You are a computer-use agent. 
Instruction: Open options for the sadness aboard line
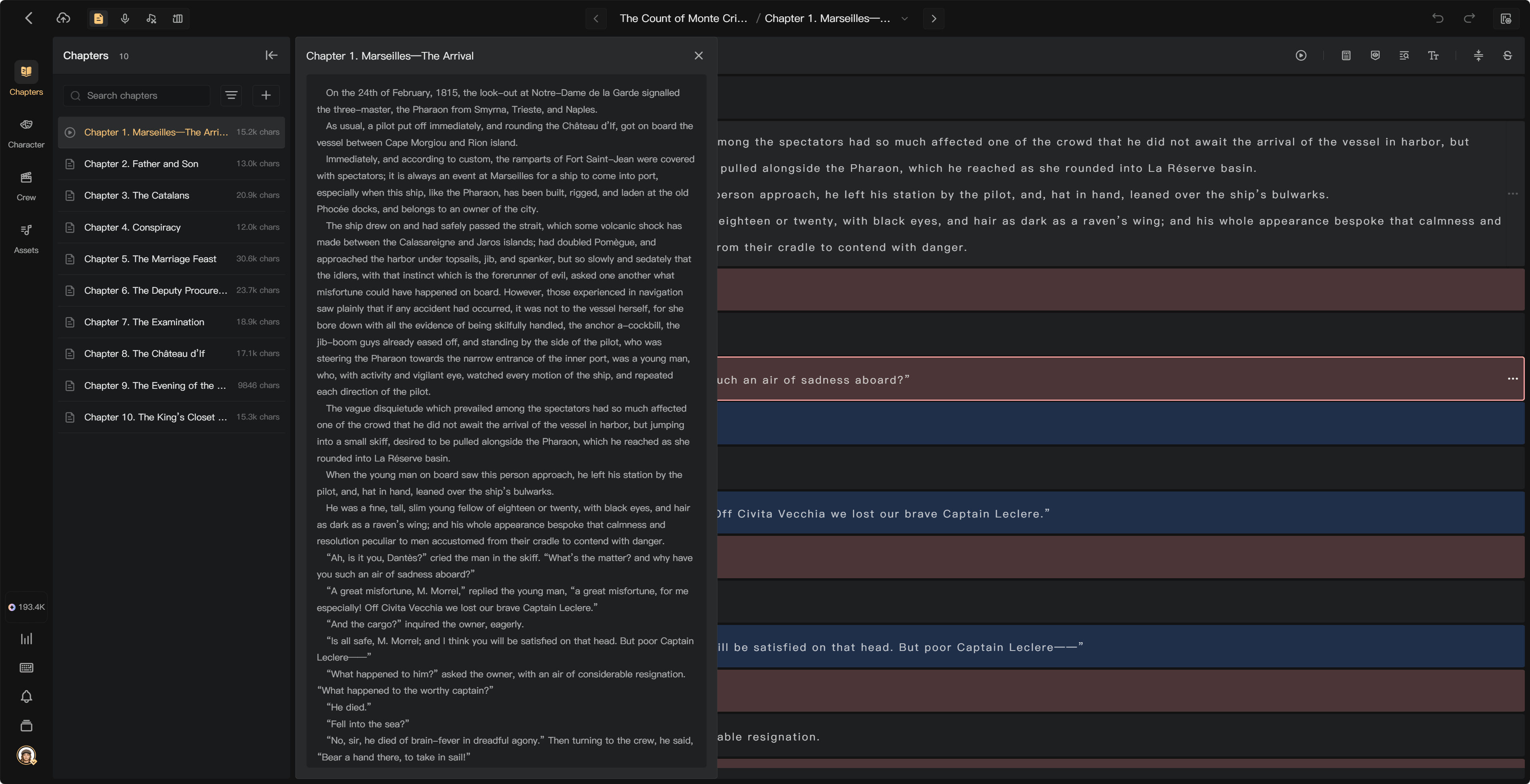pyautogui.click(x=1512, y=378)
